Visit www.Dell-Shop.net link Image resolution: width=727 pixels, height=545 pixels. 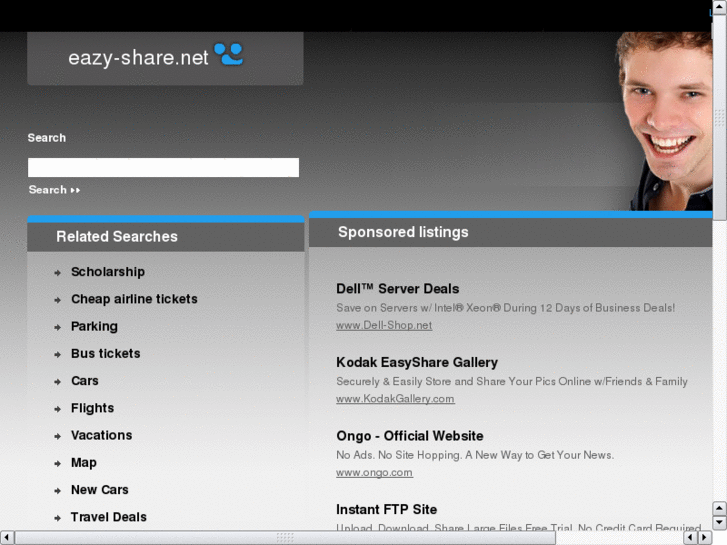point(384,325)
